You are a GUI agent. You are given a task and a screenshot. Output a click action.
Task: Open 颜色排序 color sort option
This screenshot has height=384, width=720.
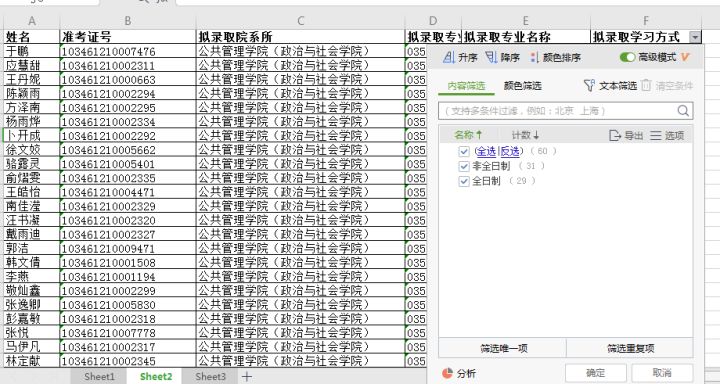pos(555,57)
